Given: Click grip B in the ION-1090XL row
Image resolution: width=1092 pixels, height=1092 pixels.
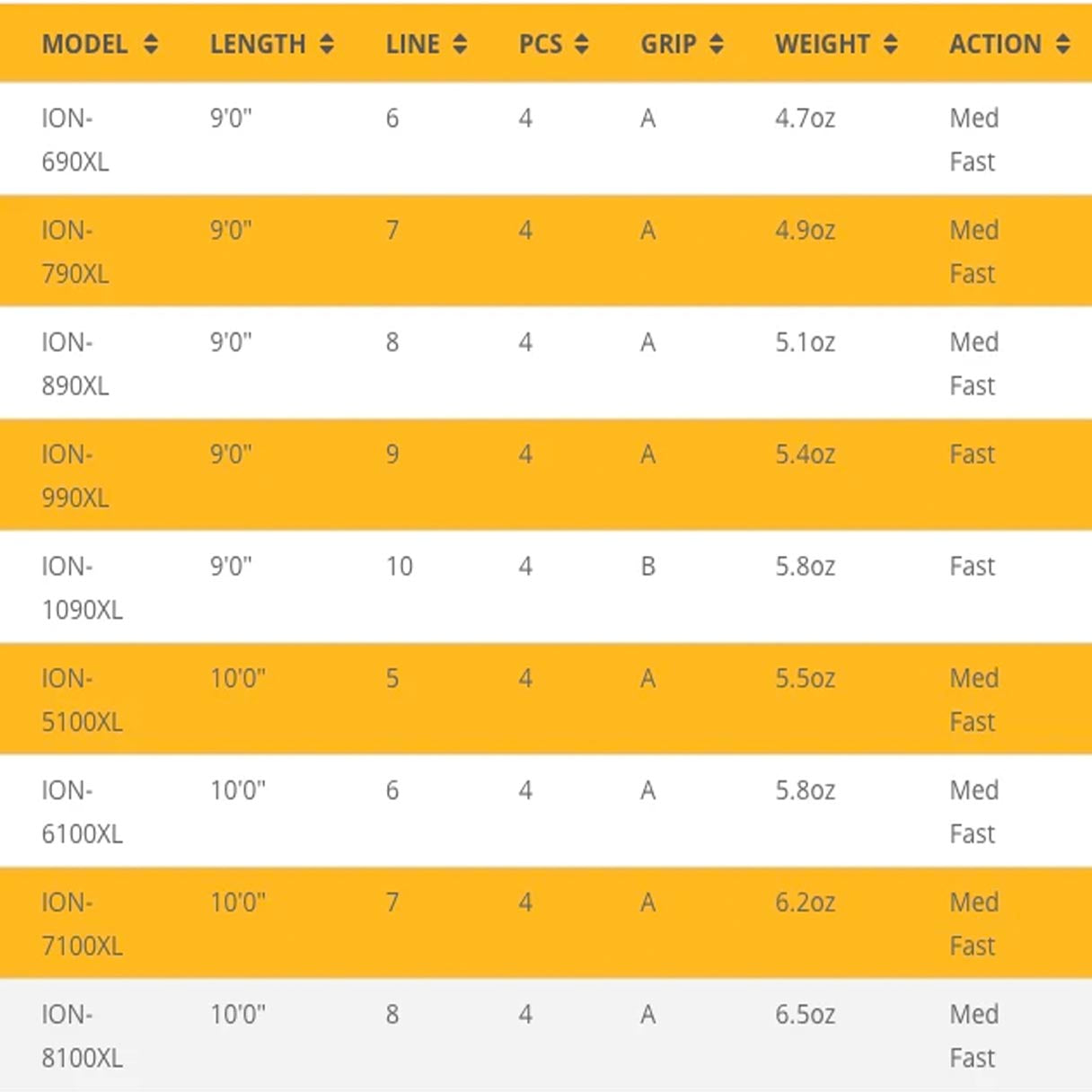Looking at the screenshot, I should pyautogui.click(x=647, y=567).
